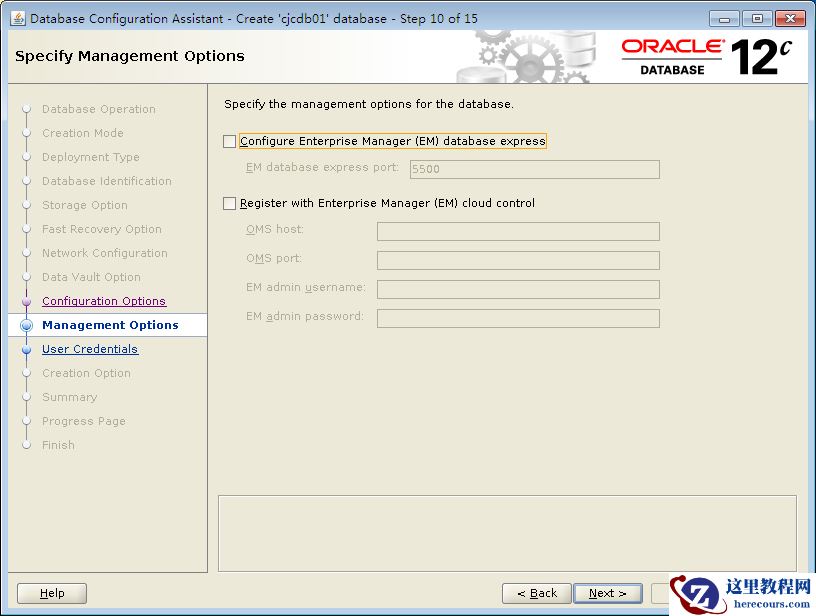Click the User Credentials step bullet icon
The height and width of the screenshot is (616, 816).
[27, 350]
